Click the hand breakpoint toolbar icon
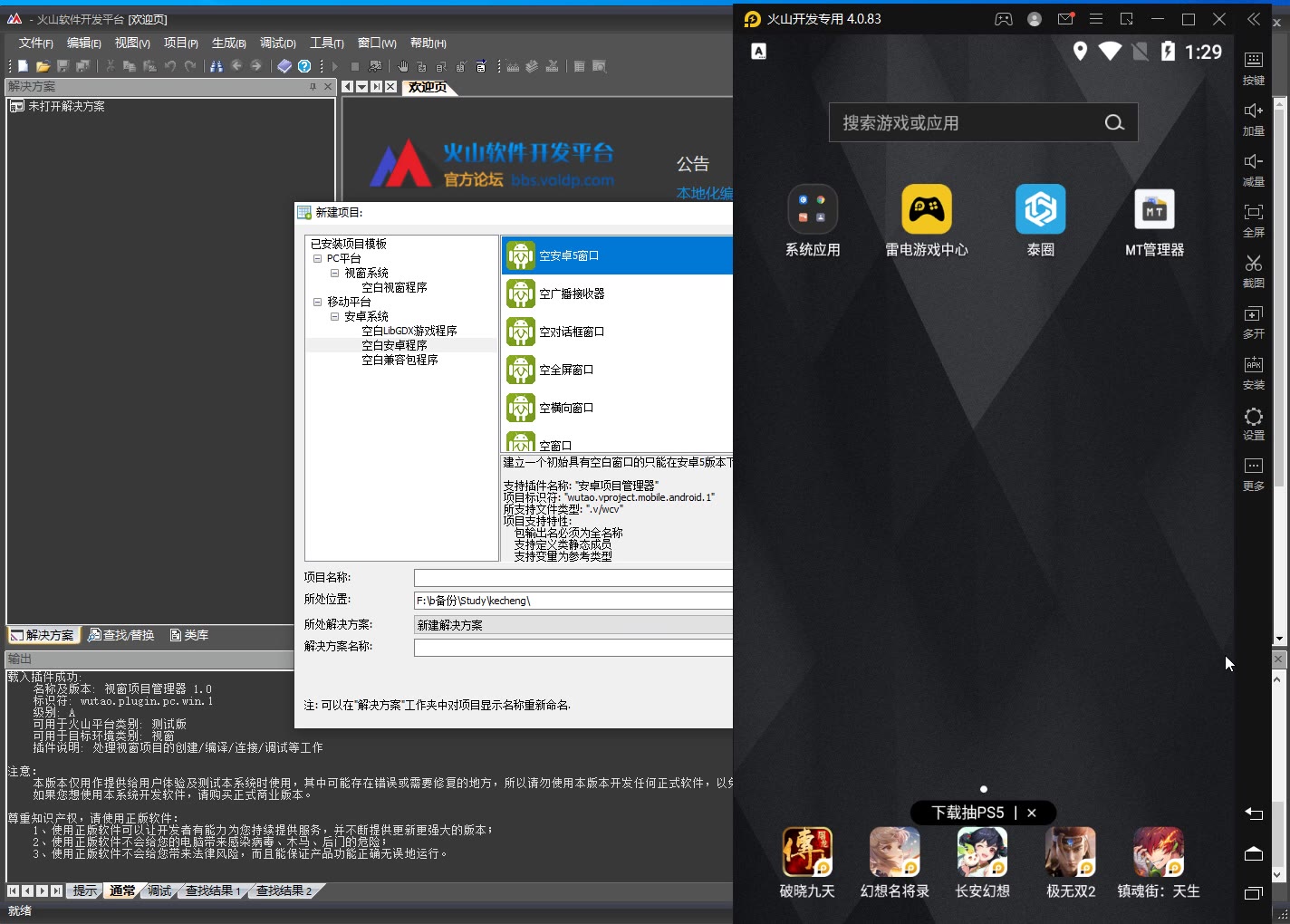Image resolution: width=1290 pixels, height=924 pixels. pos(403,66)
